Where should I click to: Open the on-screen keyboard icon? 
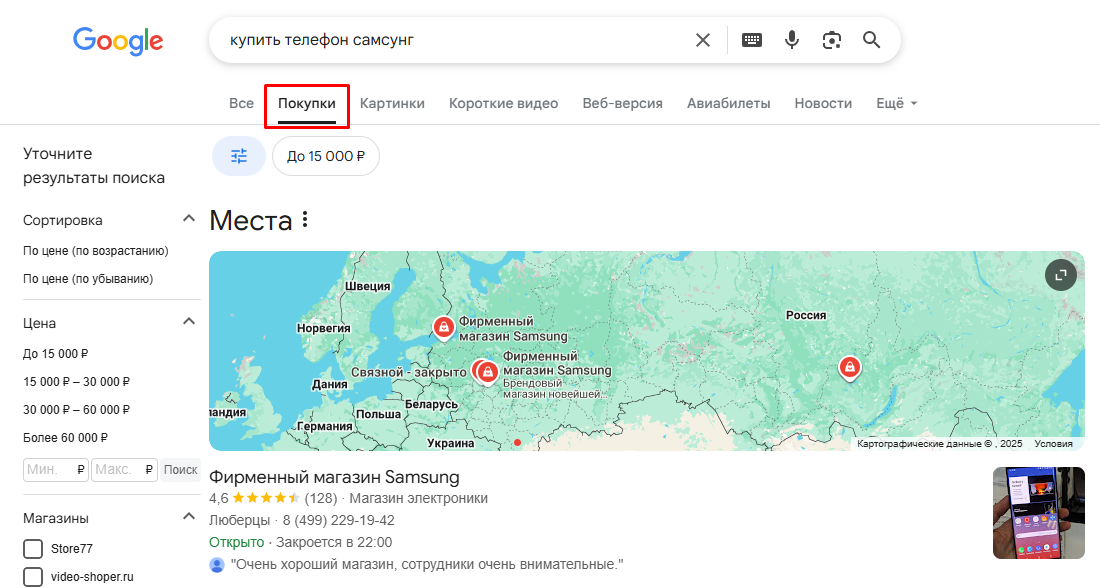click(751, 39)
